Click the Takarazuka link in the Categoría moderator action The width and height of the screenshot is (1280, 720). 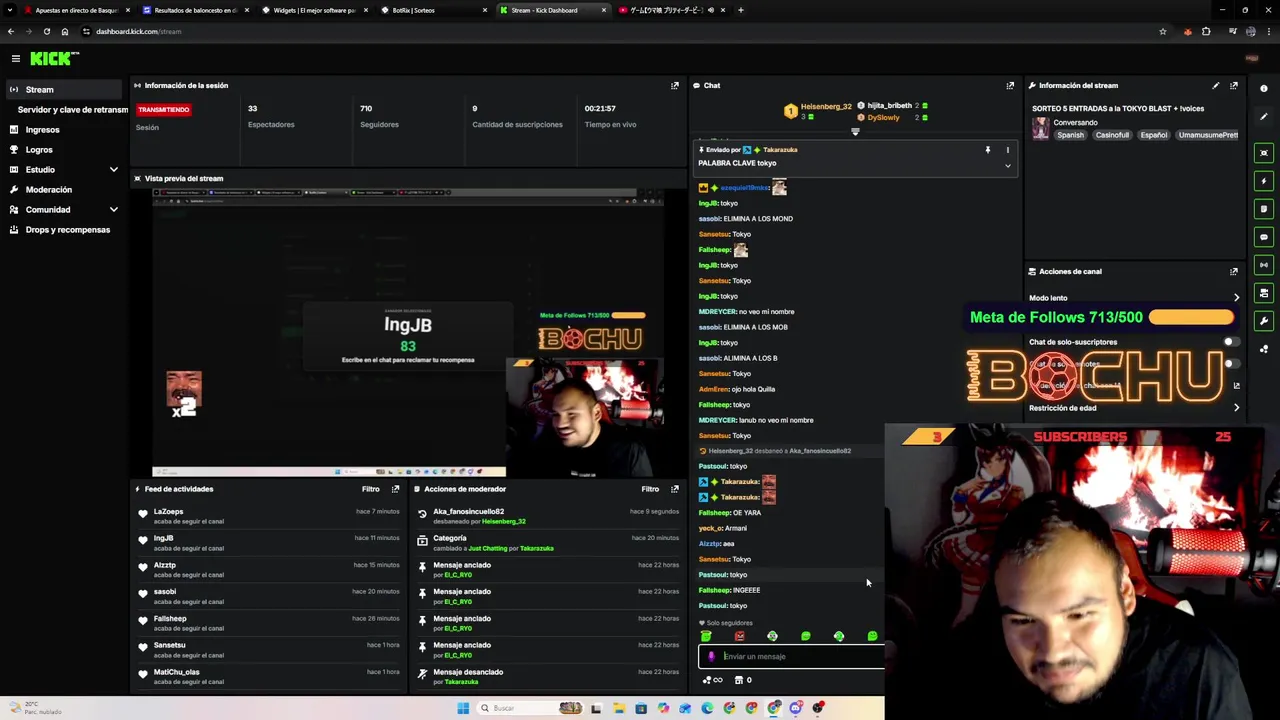[537, 548]
